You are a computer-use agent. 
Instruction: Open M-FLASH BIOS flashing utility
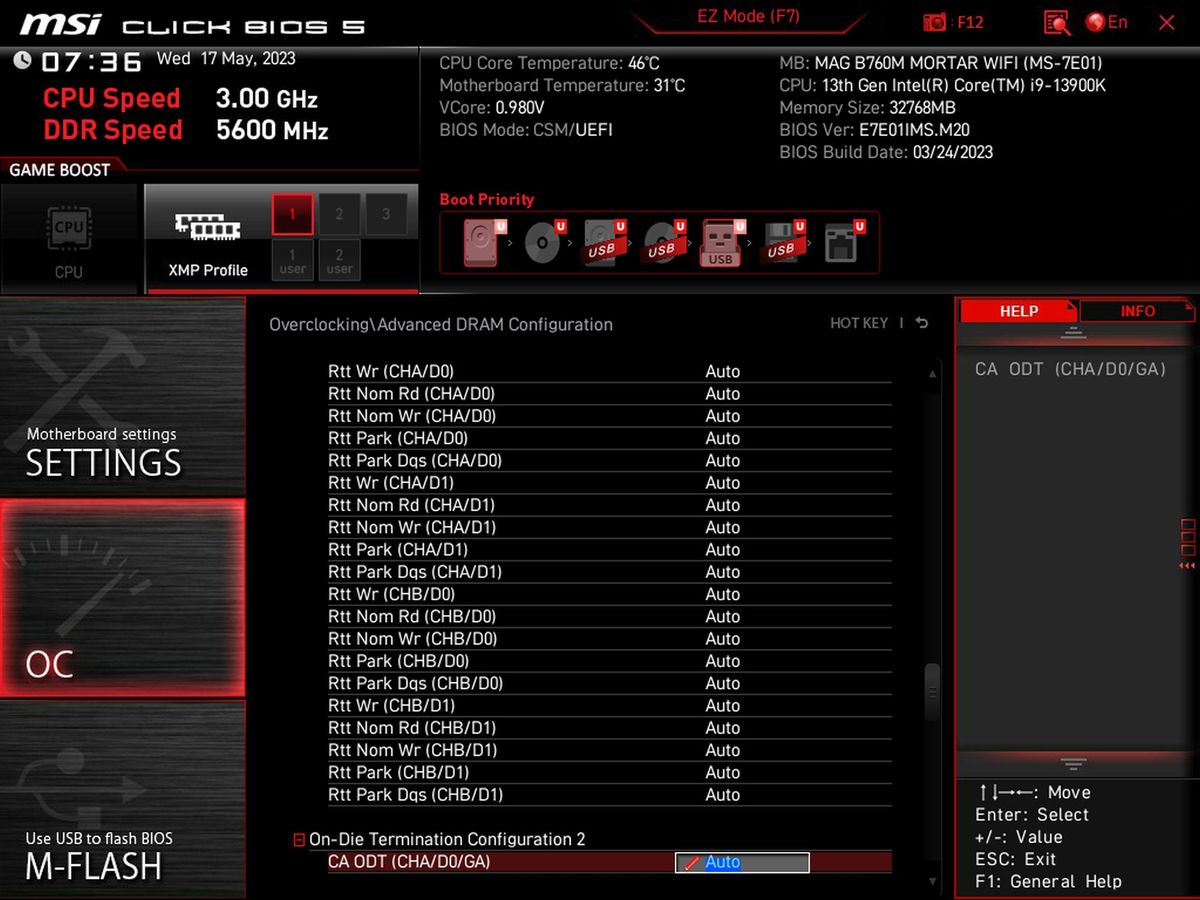pyautogui.click(x=122, y=798)
